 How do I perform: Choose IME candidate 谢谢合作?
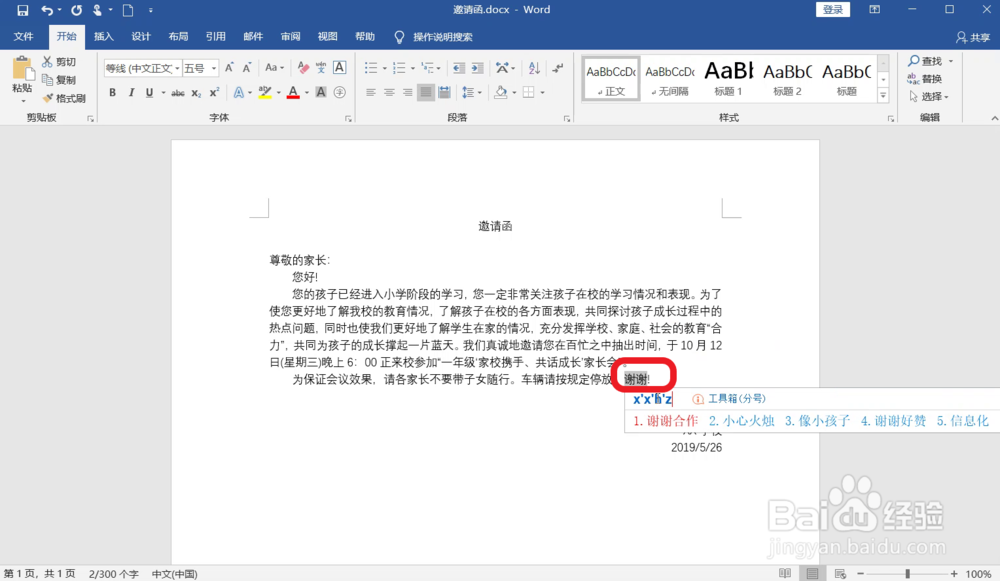pos(665,421)
